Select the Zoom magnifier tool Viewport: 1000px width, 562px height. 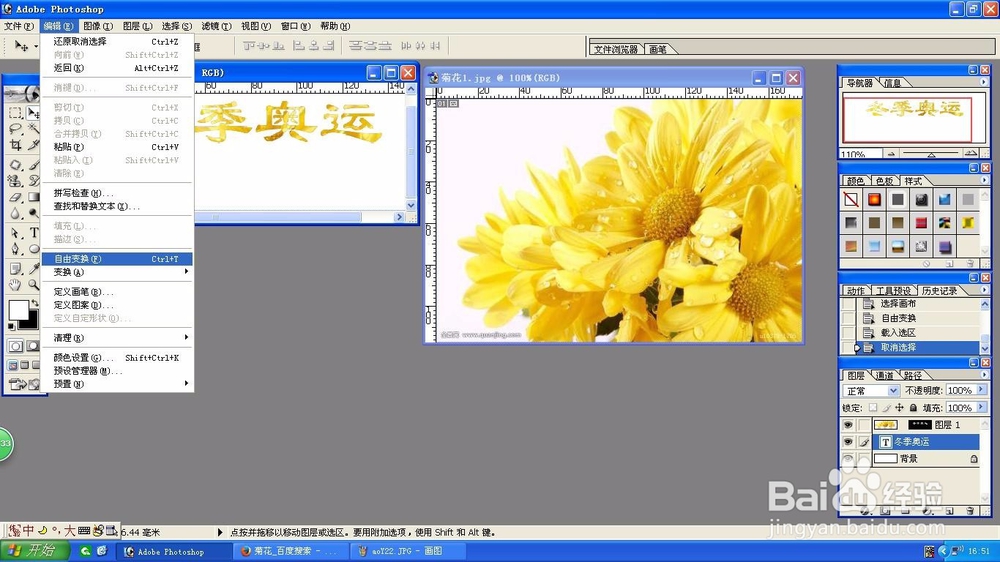[33, 285]
